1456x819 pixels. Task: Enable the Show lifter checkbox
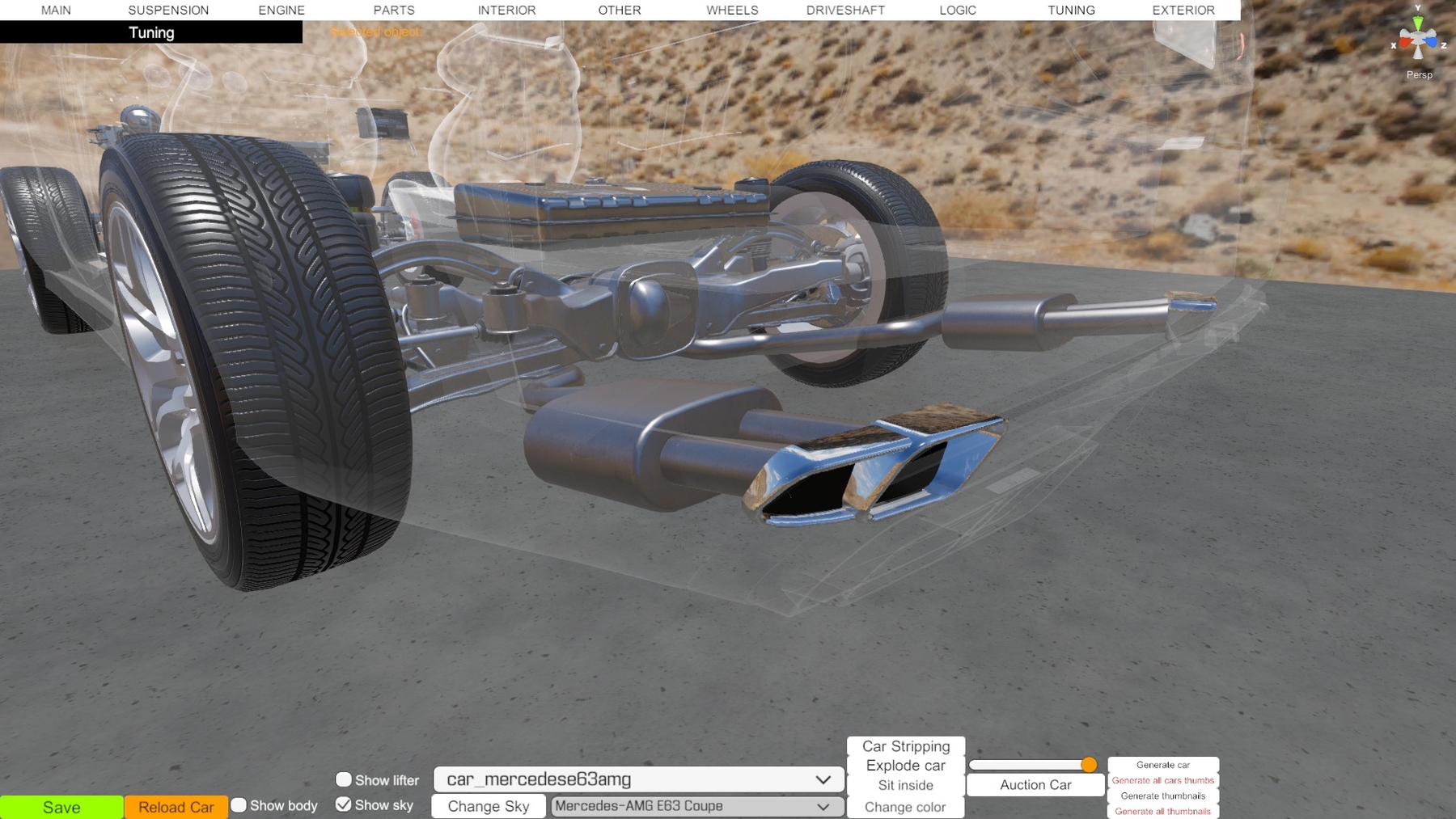click(344, 779)
